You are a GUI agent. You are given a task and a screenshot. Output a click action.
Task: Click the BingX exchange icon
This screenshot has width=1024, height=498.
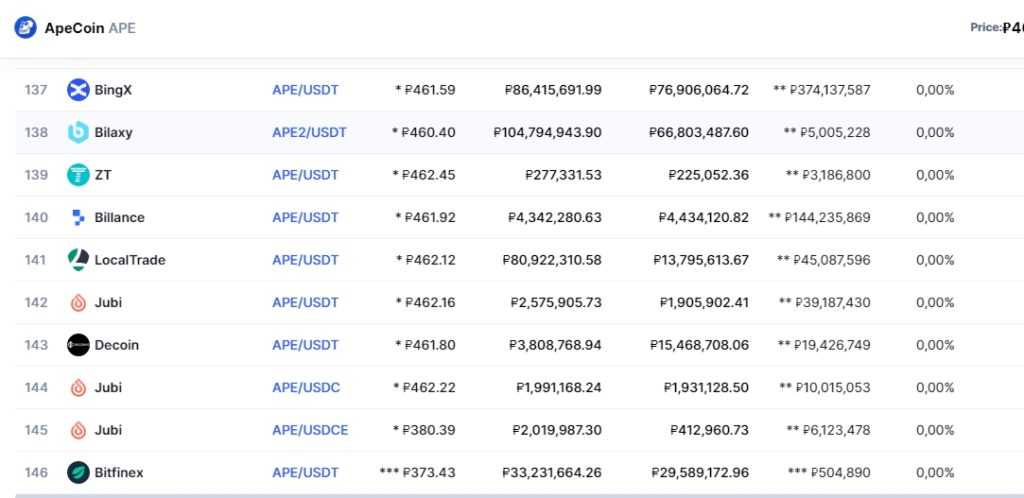click(x=78, y=90)
